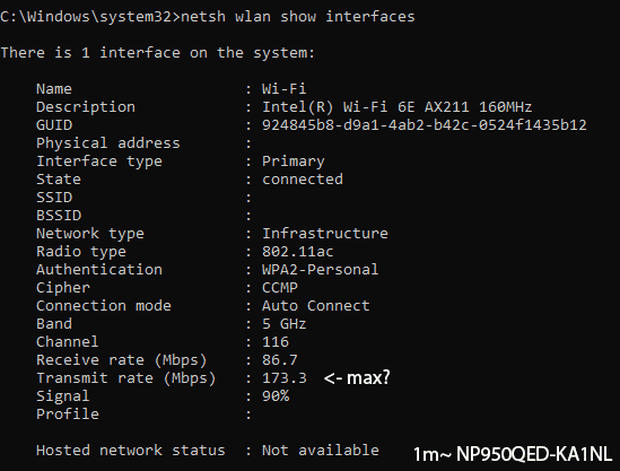Image resolution: width=620 pixels, height=471 pixels.
Task: Click the State value connected
Action: (302, 179)
